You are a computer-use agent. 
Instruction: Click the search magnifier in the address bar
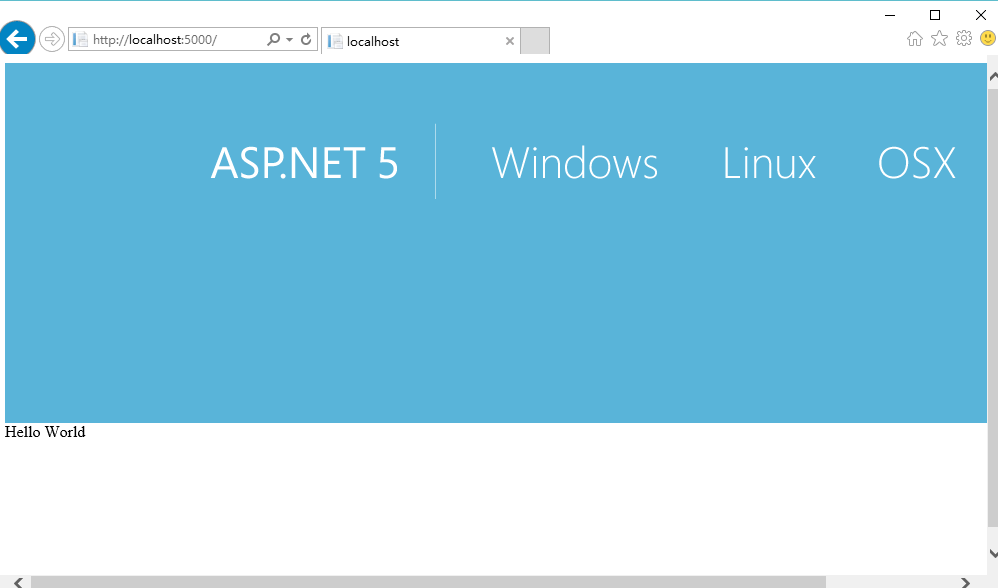[x=273, y=39]
